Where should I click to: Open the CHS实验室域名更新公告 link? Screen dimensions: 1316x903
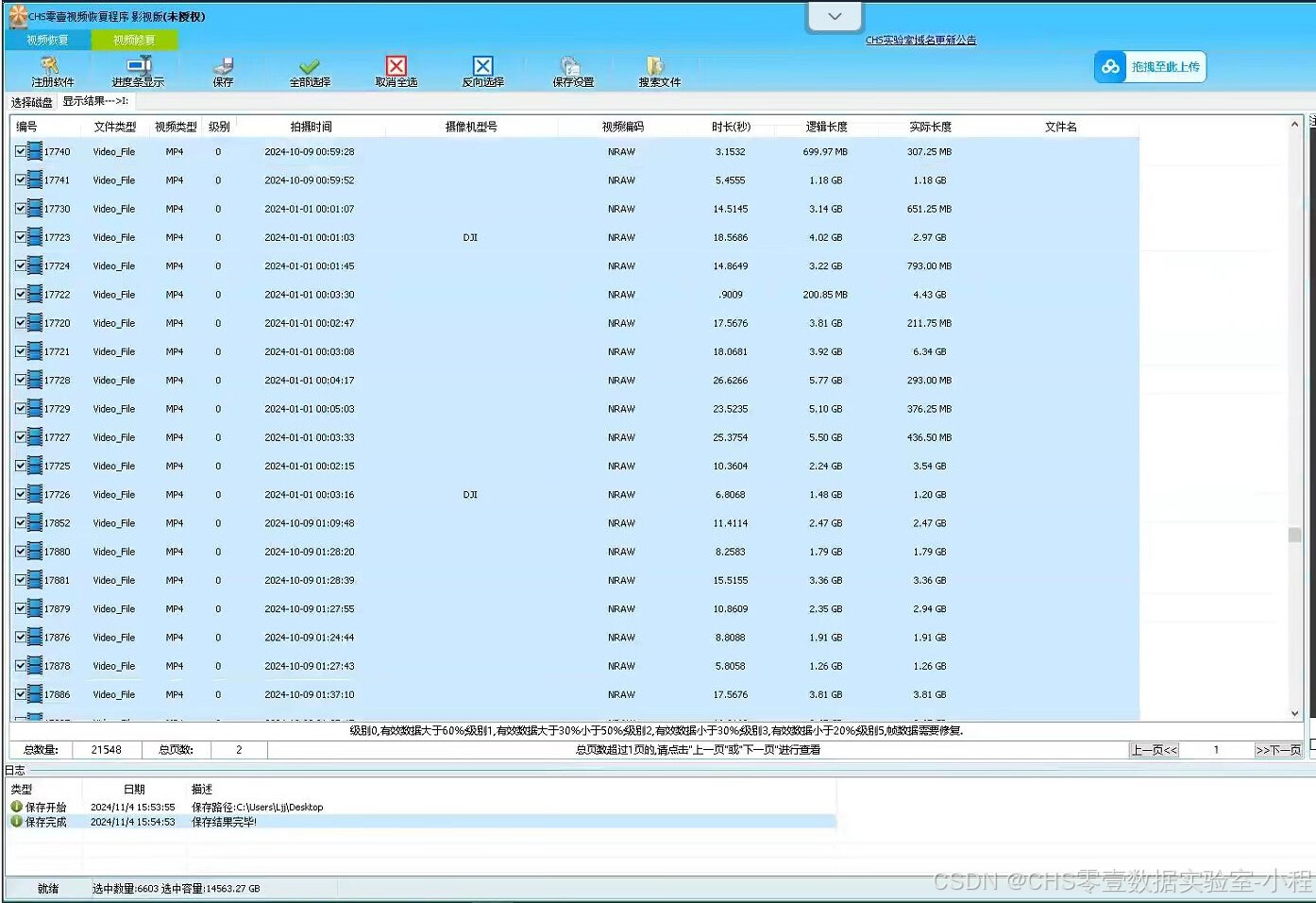[x=920, y=40]
